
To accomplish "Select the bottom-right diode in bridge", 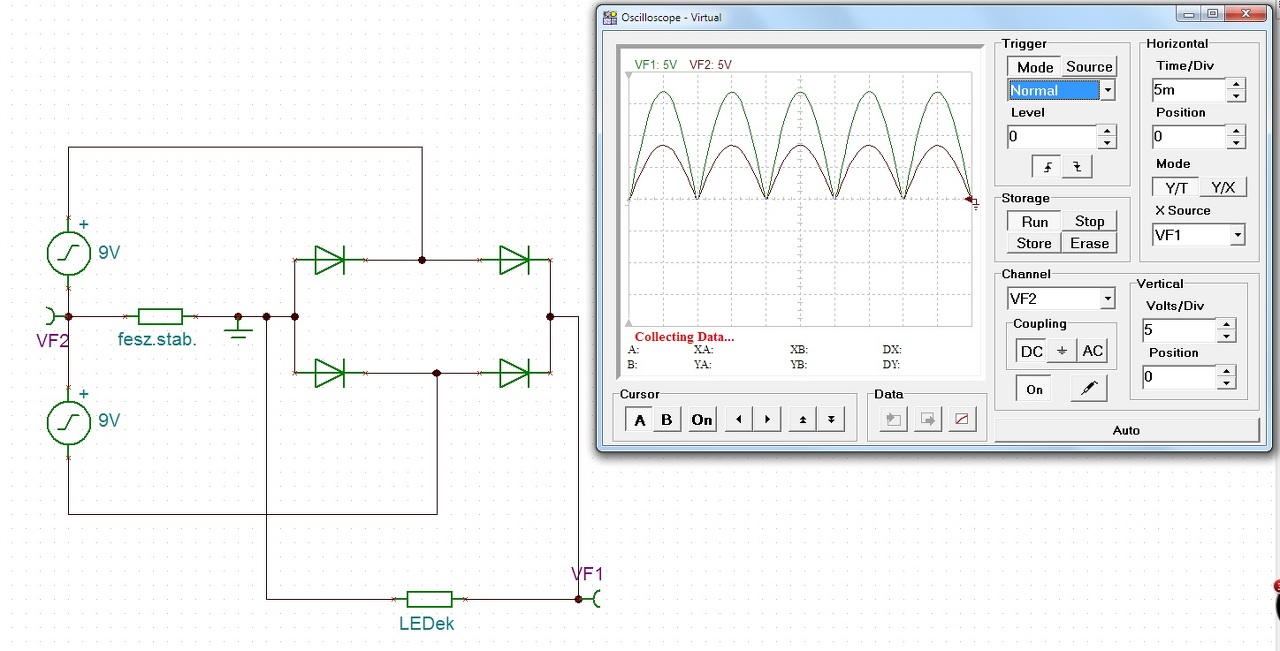I will coord(514,373).
